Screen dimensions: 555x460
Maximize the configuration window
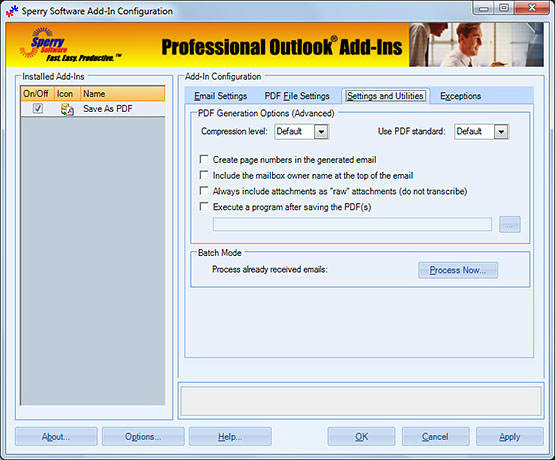point(504,8)
